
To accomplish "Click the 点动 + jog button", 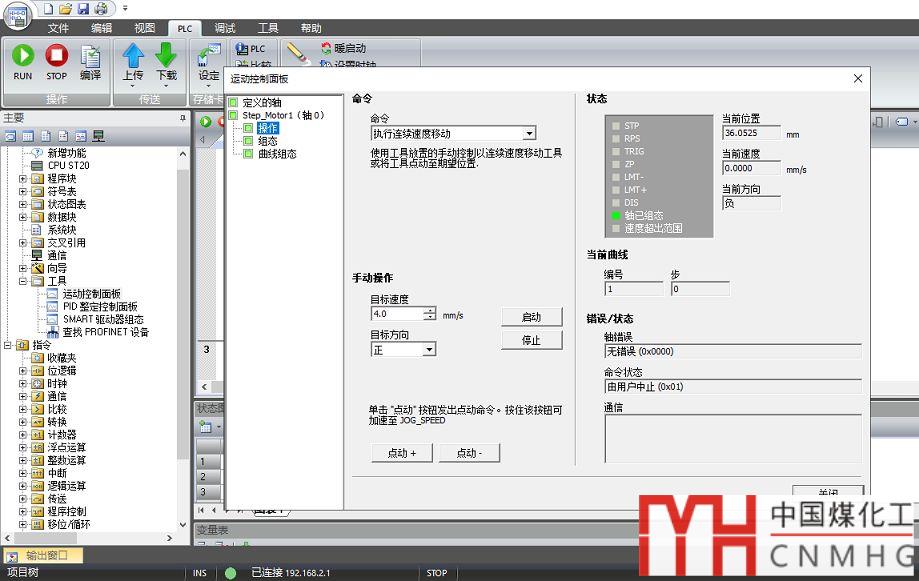I will click(402, 453).
